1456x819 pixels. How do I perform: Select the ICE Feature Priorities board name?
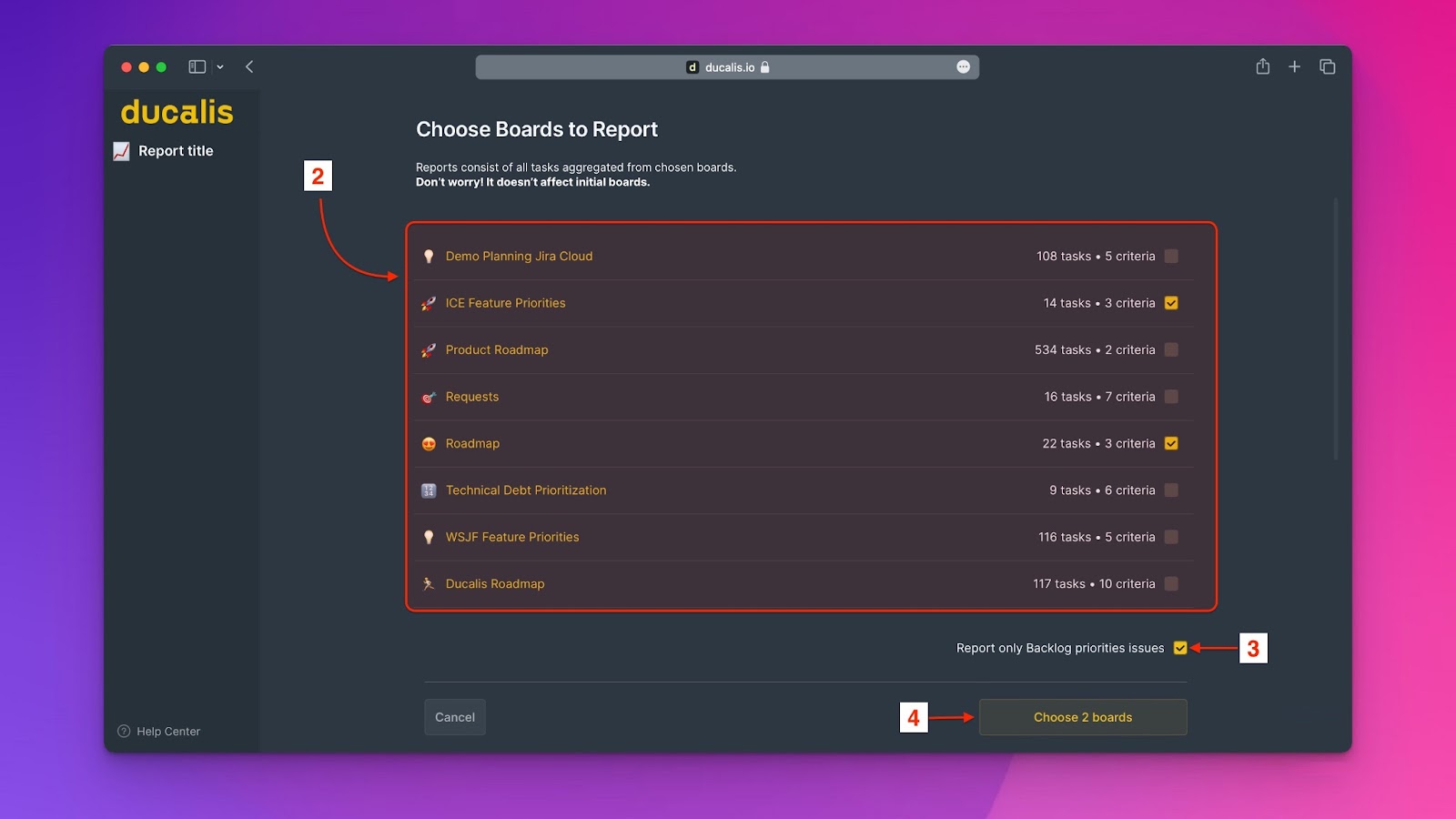click(505, 303)
